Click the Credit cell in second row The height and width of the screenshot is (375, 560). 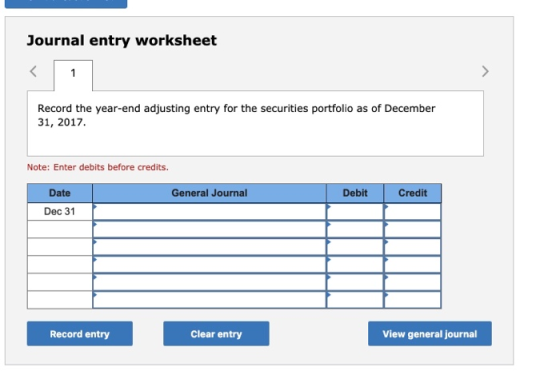(412, 229)
